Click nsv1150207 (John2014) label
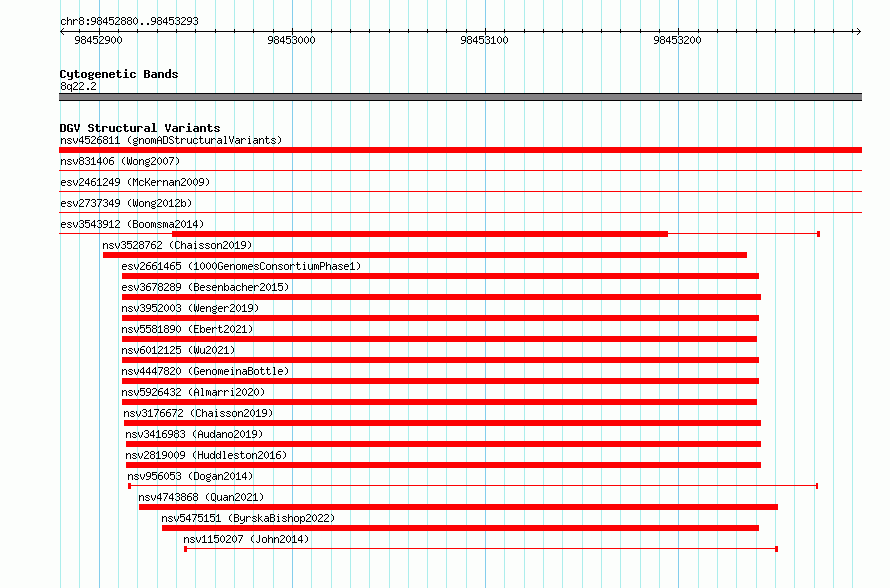Image resolution: width=890 pixels, height=588 pixels. pos(246,539)
